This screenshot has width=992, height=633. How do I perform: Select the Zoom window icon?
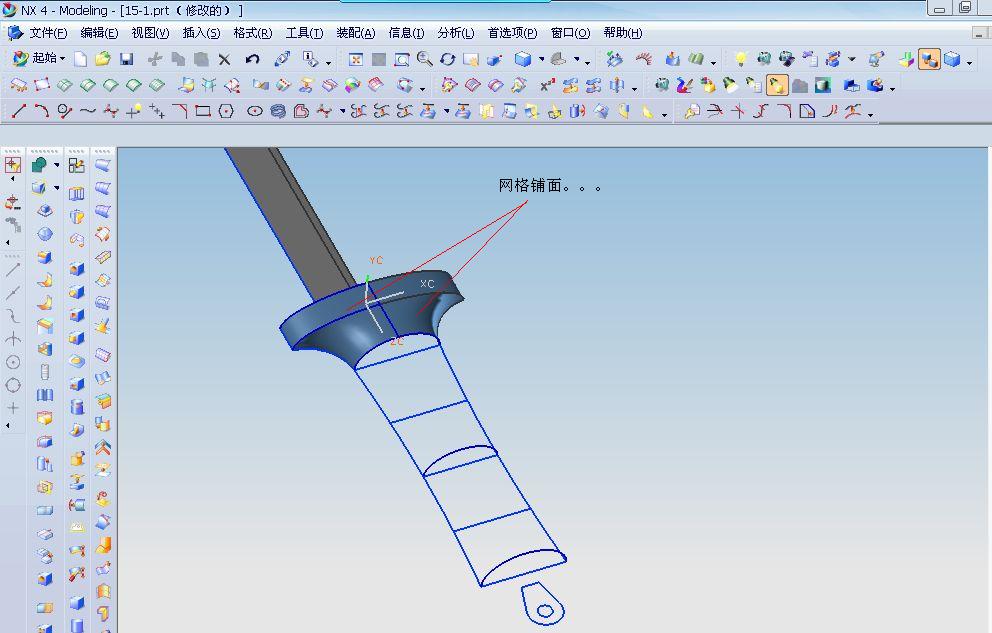(402, 59)
